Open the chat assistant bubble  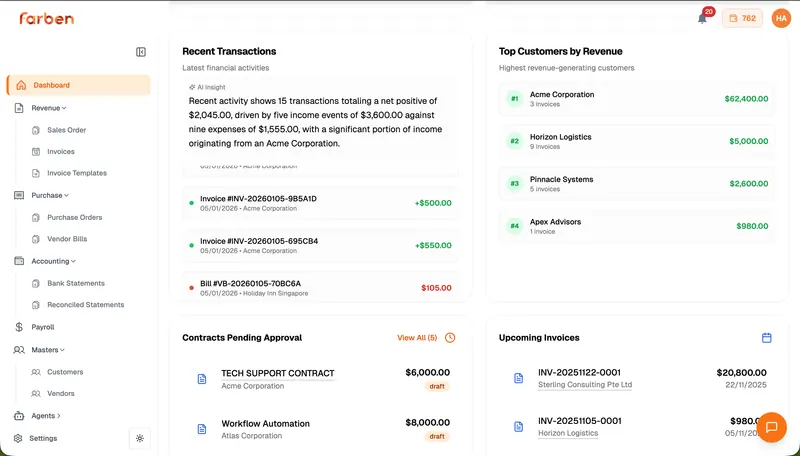[771, 427]
